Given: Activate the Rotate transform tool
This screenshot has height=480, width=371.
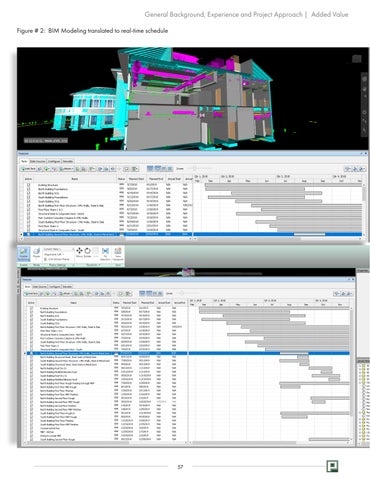Looking at the screenshot, I should [87, 252].
